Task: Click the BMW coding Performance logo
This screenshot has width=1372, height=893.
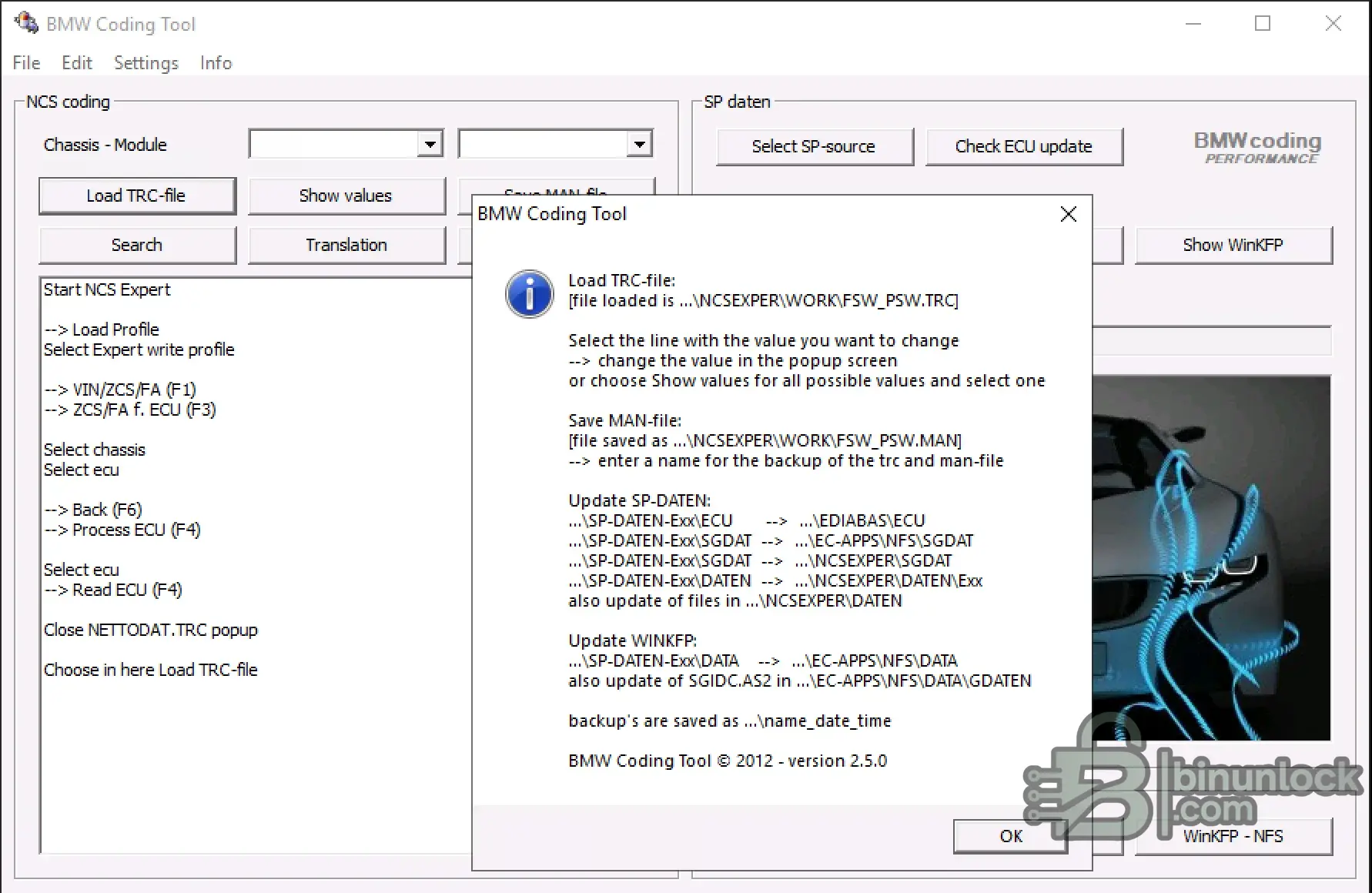Action: pyautogui.click(x=1258, y=146)
